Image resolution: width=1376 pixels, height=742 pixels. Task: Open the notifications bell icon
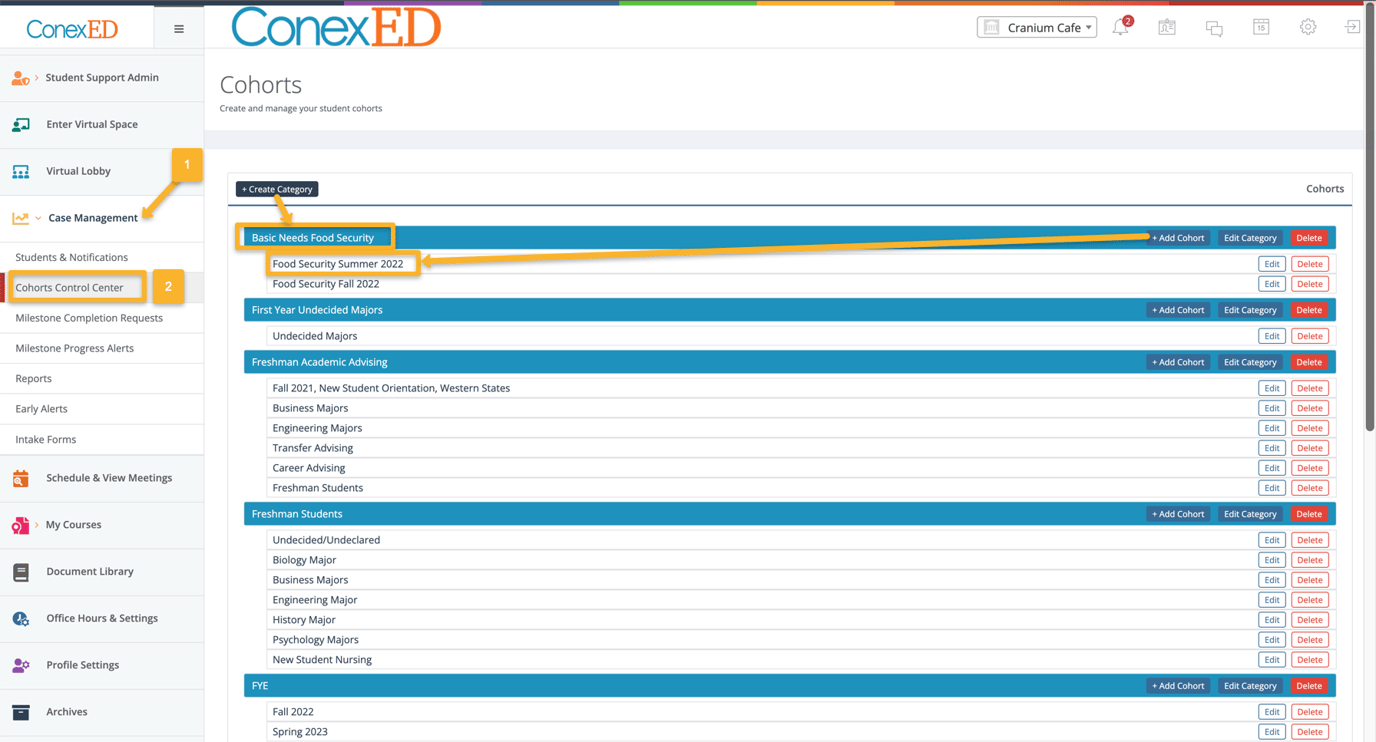click(x=1119, y=27)
